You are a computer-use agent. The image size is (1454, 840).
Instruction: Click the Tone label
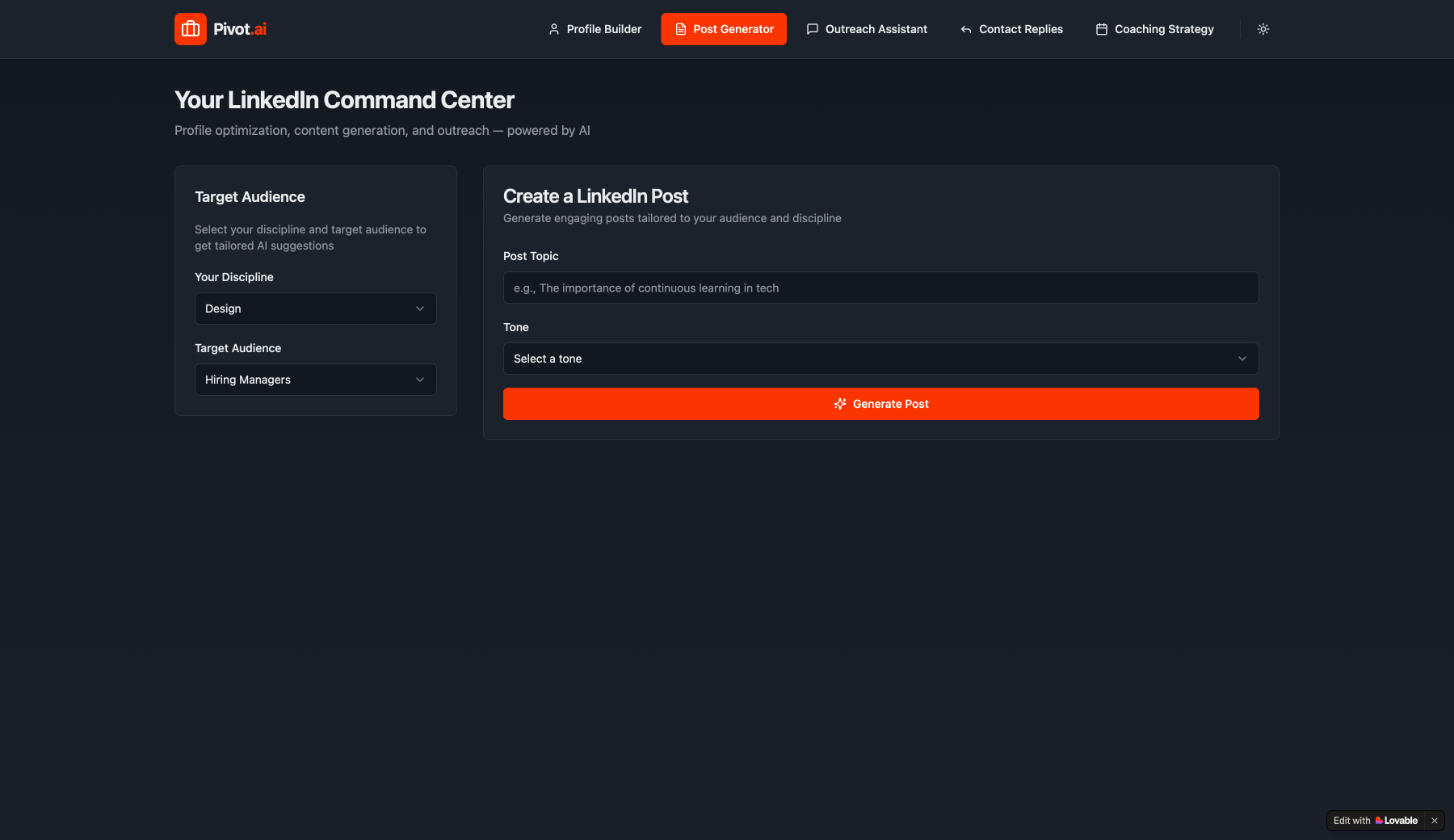point(516,327)
